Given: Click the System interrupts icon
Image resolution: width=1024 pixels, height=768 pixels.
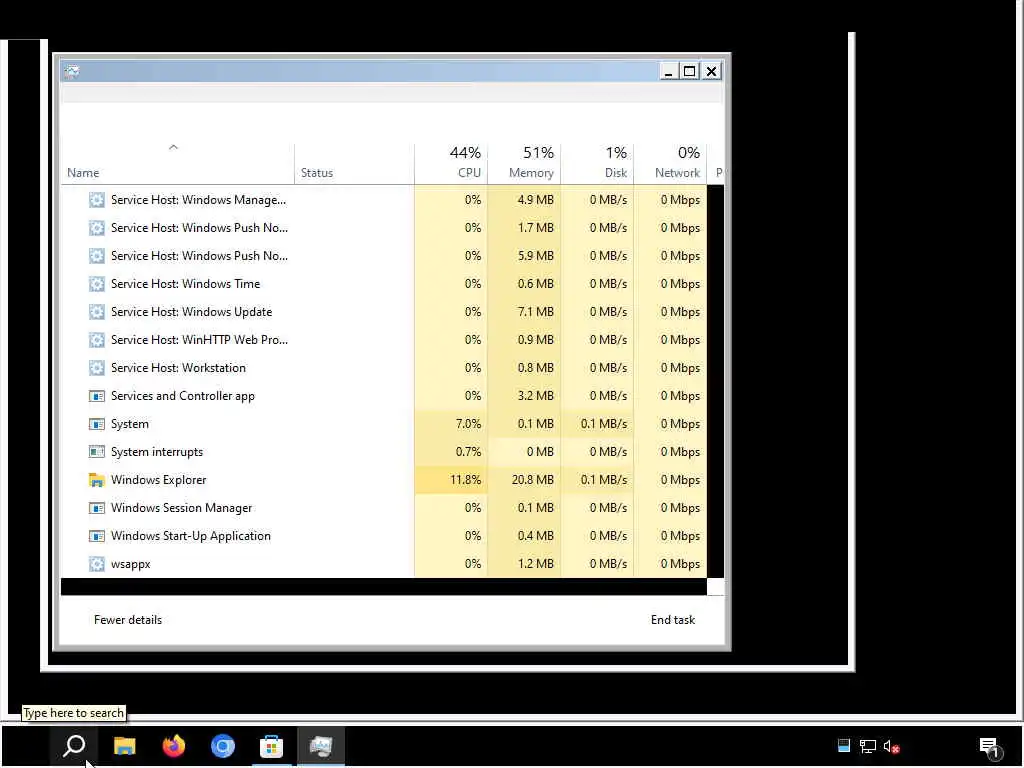Looking at the screenshot, I should [x=97, y=452].
